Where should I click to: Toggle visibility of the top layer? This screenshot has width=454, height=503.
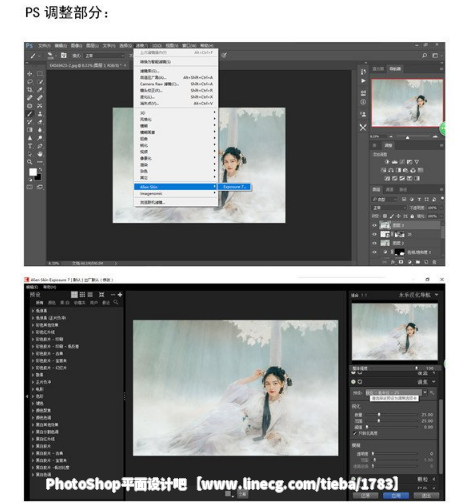[374, 226]
